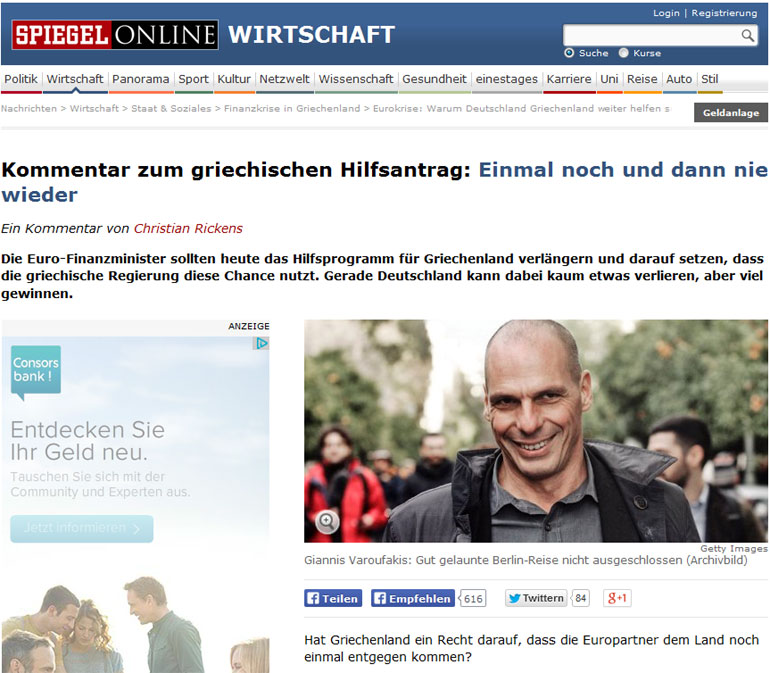Open the Politik menu section
The height and width of the screenshot is (673, 770).
click(21, 79)
